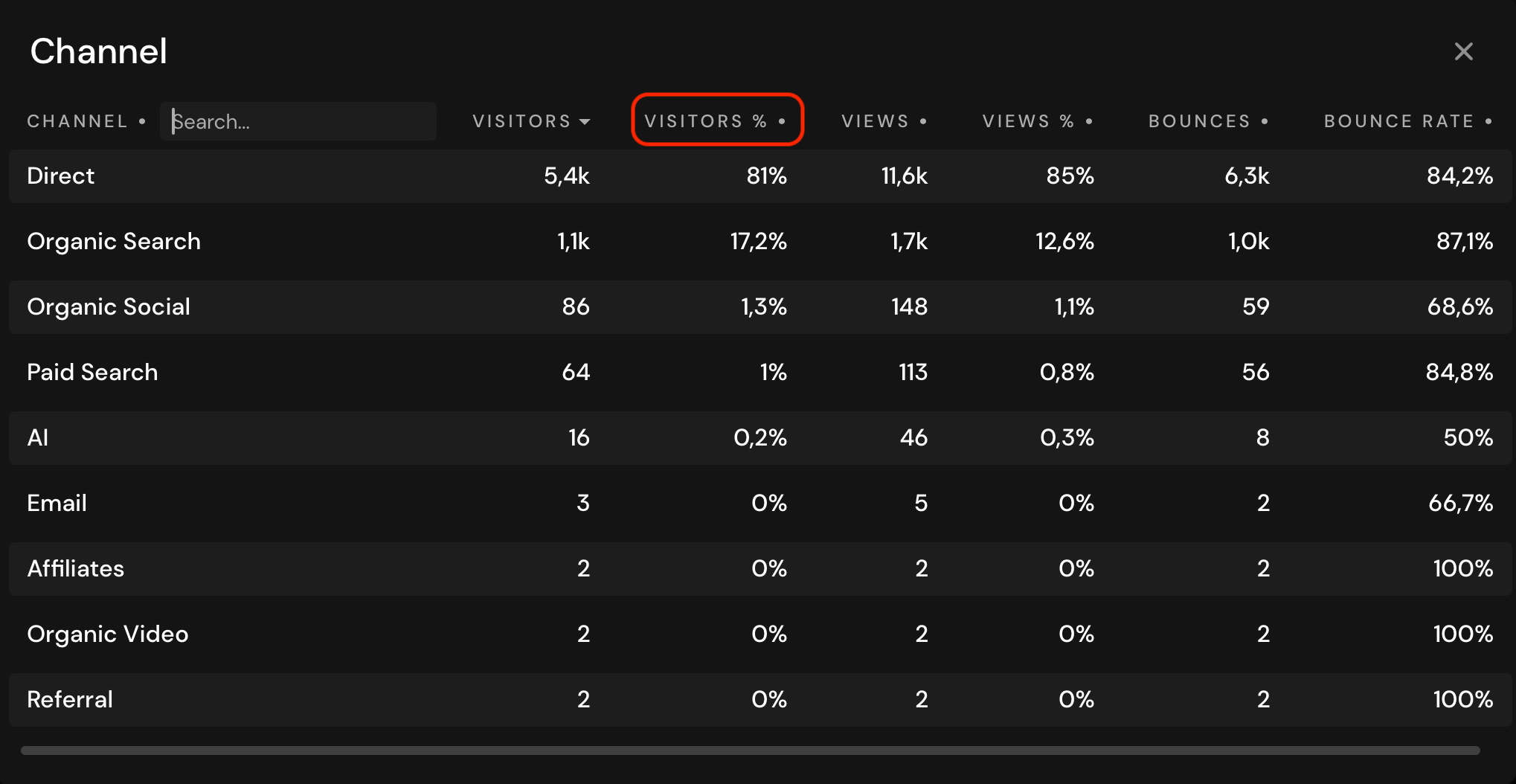Select the Affiliates channel row
The height and width of the screenshot is (784, 1516).
76,569
